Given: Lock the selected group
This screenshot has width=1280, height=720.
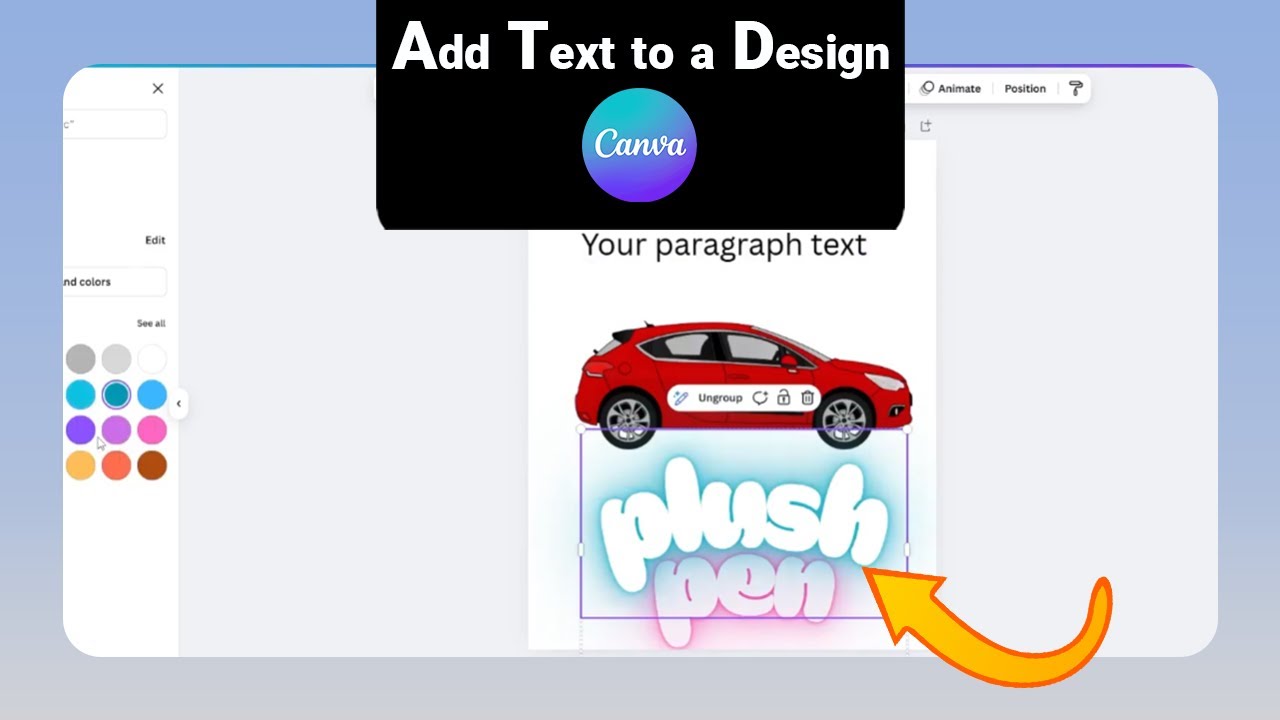Looking at the screenshot, I should click(x=784, y=398).
